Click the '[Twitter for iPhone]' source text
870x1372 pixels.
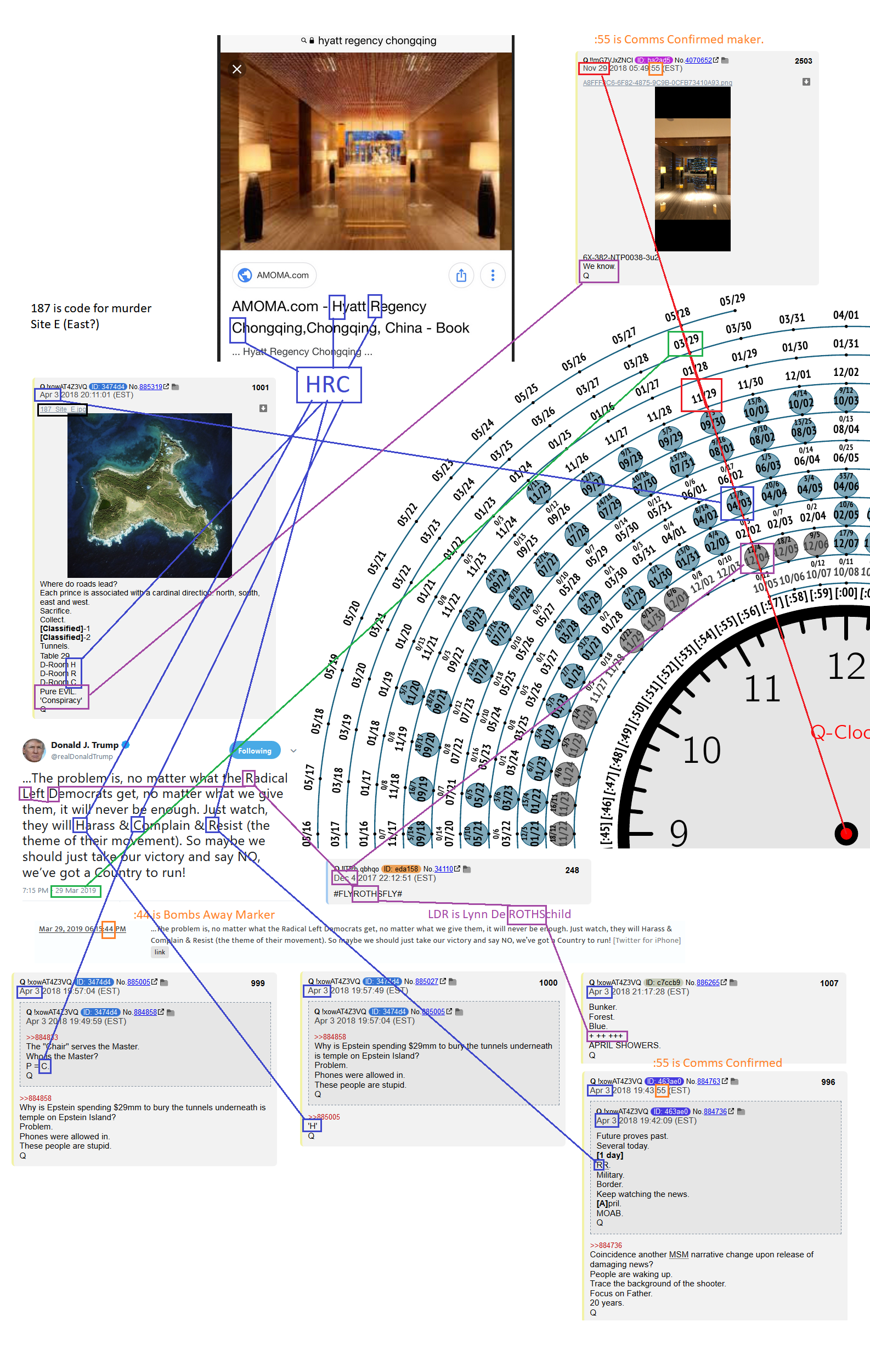647,941
